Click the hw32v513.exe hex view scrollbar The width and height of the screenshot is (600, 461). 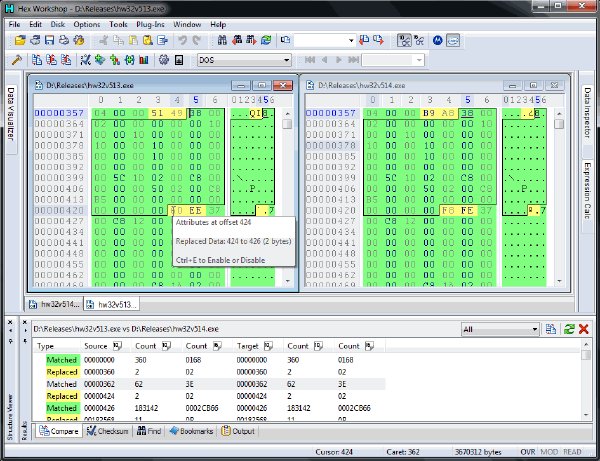(287, 197)
